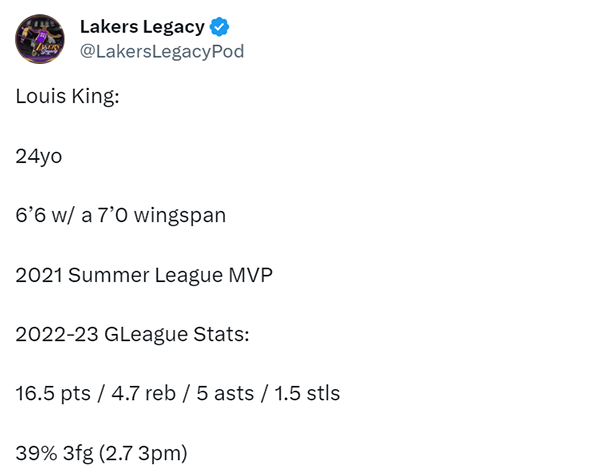Visit the @LakersLegacyPod handle link
The image size is (600, 473).
(162, 51)
